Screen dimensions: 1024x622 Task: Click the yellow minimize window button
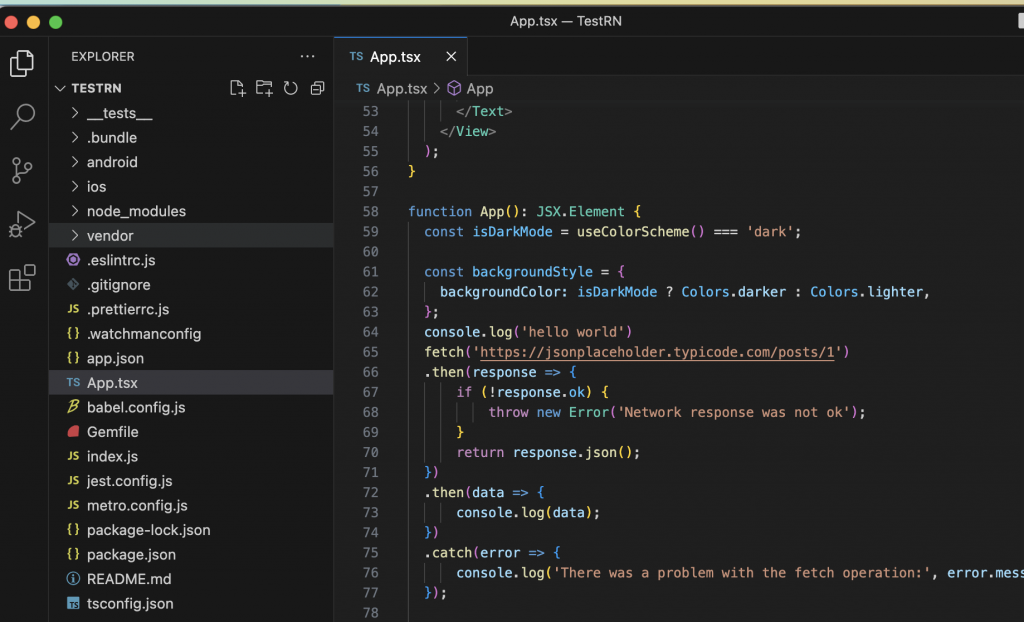click(33, 22)
